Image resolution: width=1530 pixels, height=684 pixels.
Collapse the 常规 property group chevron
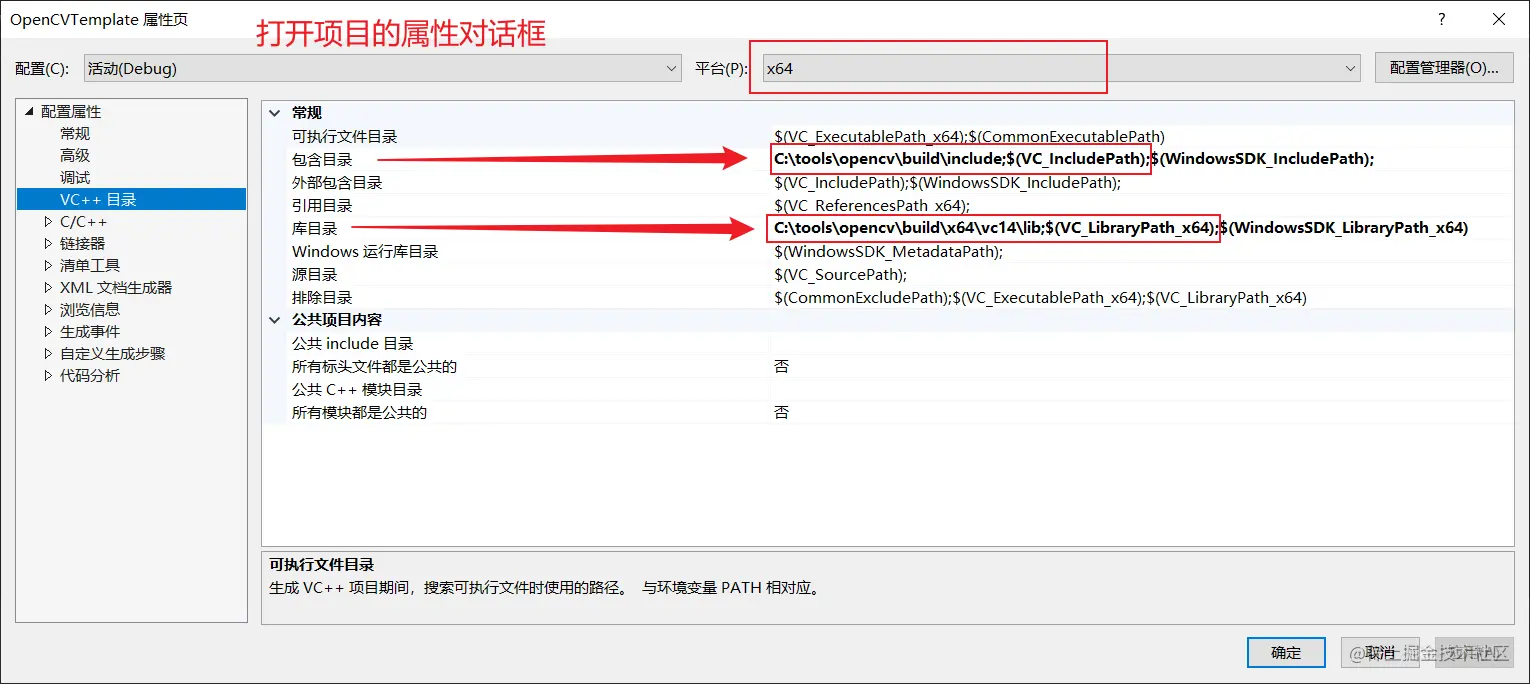pyautogui.click(x=276, y=113)
